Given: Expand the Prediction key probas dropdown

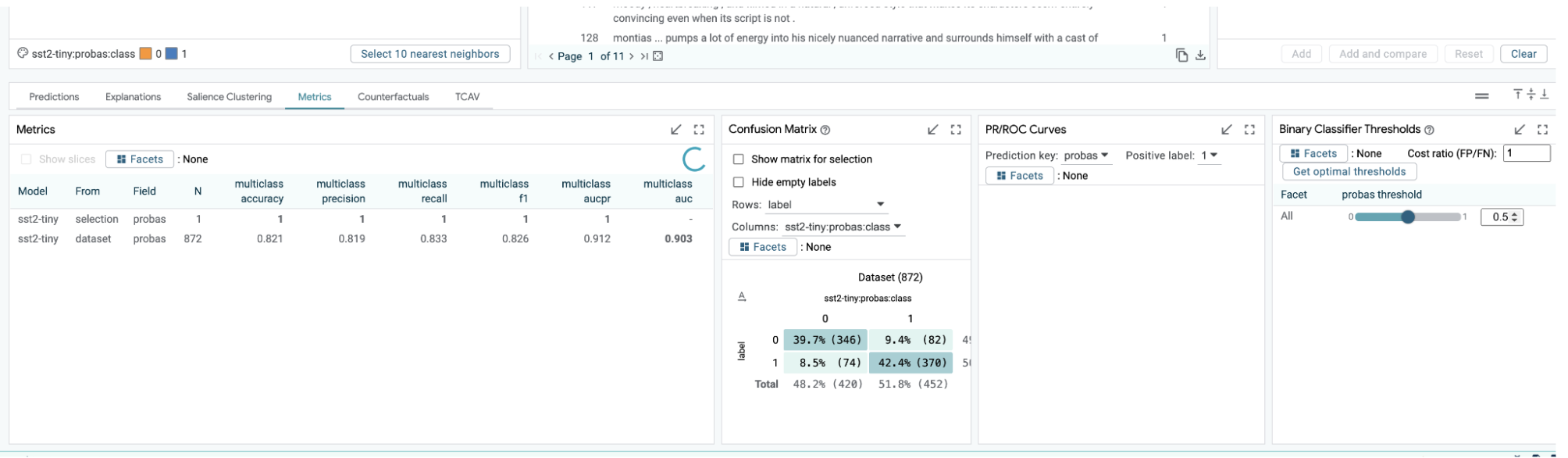Looking at the screenshot, I should pos(1086,156).
